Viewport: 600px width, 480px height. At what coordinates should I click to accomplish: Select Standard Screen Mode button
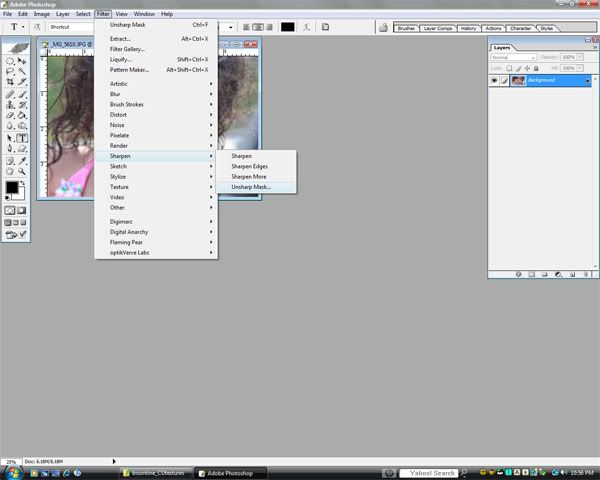[x=8, y=222]
